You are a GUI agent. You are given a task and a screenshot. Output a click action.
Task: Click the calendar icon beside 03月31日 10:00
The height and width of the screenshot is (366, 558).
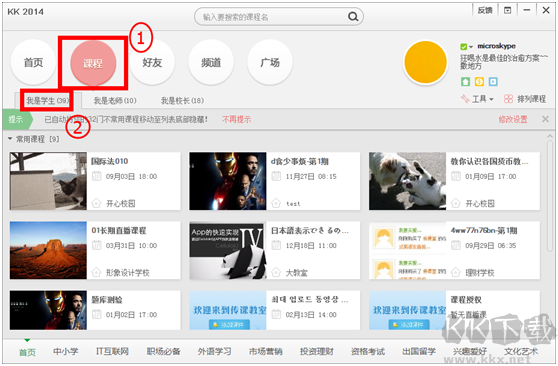[x=96, y=245]
